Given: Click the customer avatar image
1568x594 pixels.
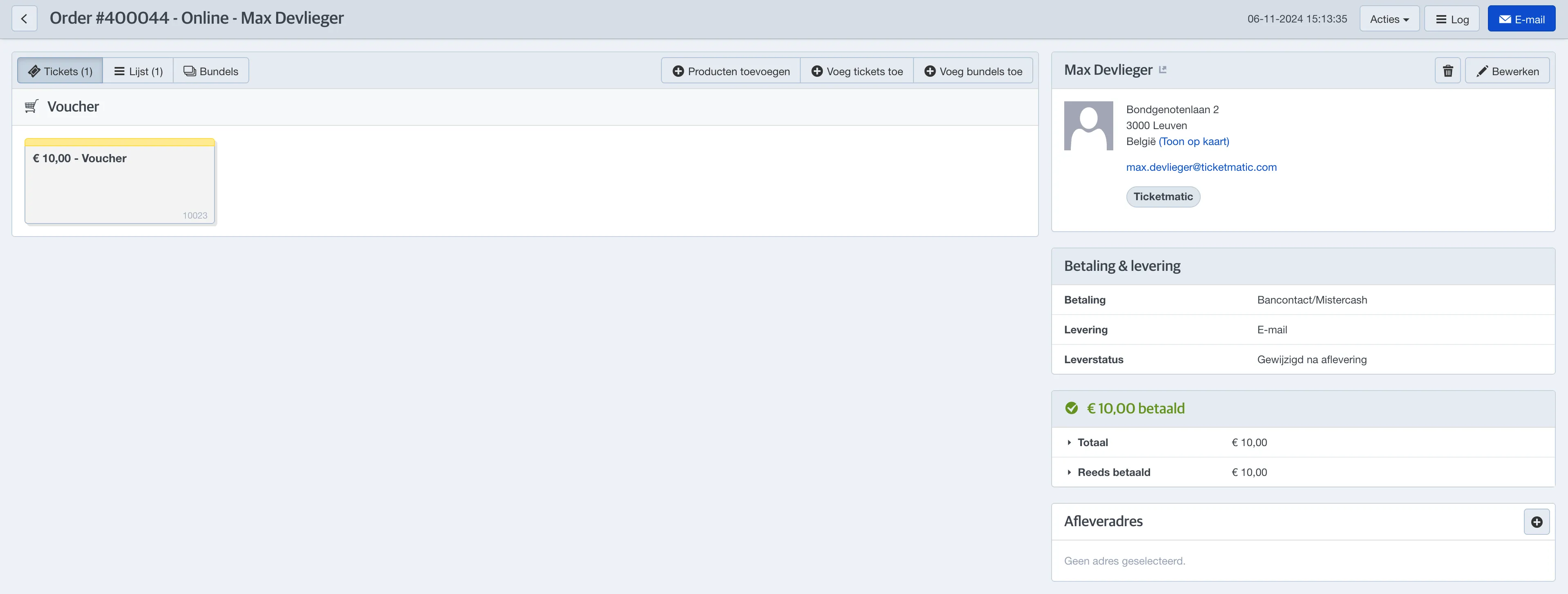Looking at the screenshot, I should pyautogui.click(x=1088, y=125).
